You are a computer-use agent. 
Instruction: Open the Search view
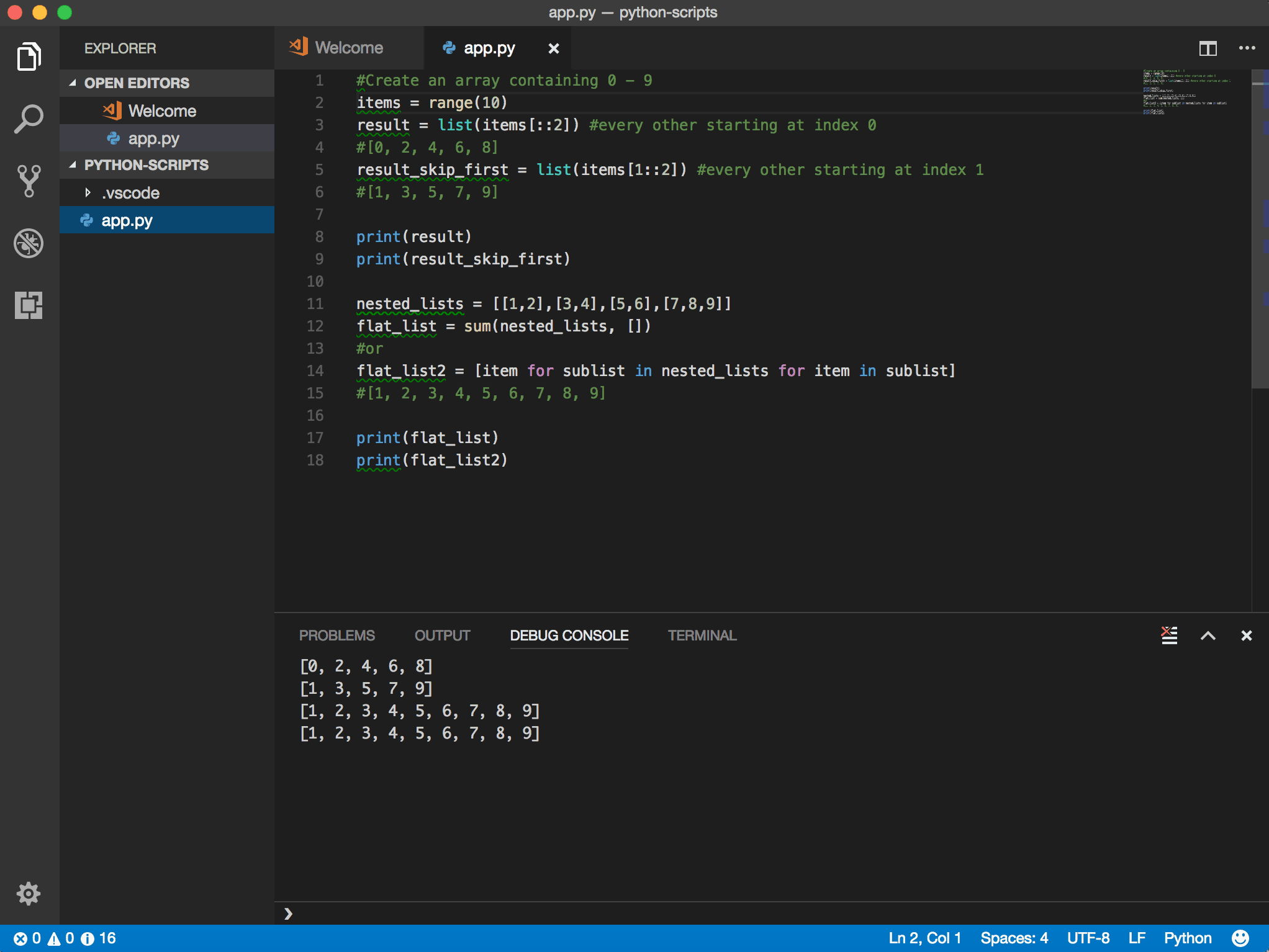tap(28, 118)
